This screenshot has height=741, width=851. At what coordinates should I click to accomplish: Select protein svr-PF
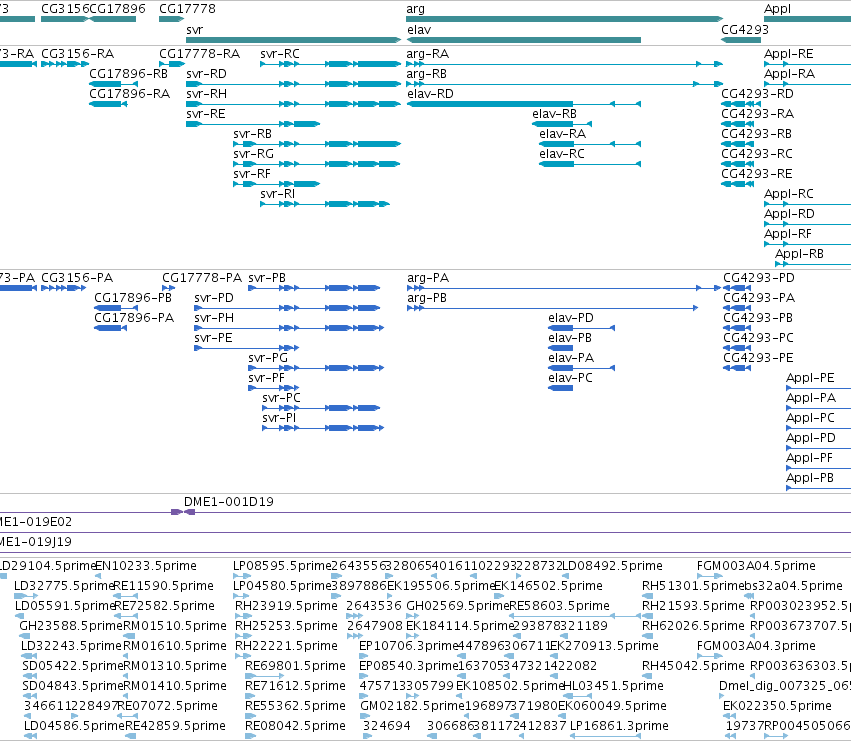pos(274,388)
